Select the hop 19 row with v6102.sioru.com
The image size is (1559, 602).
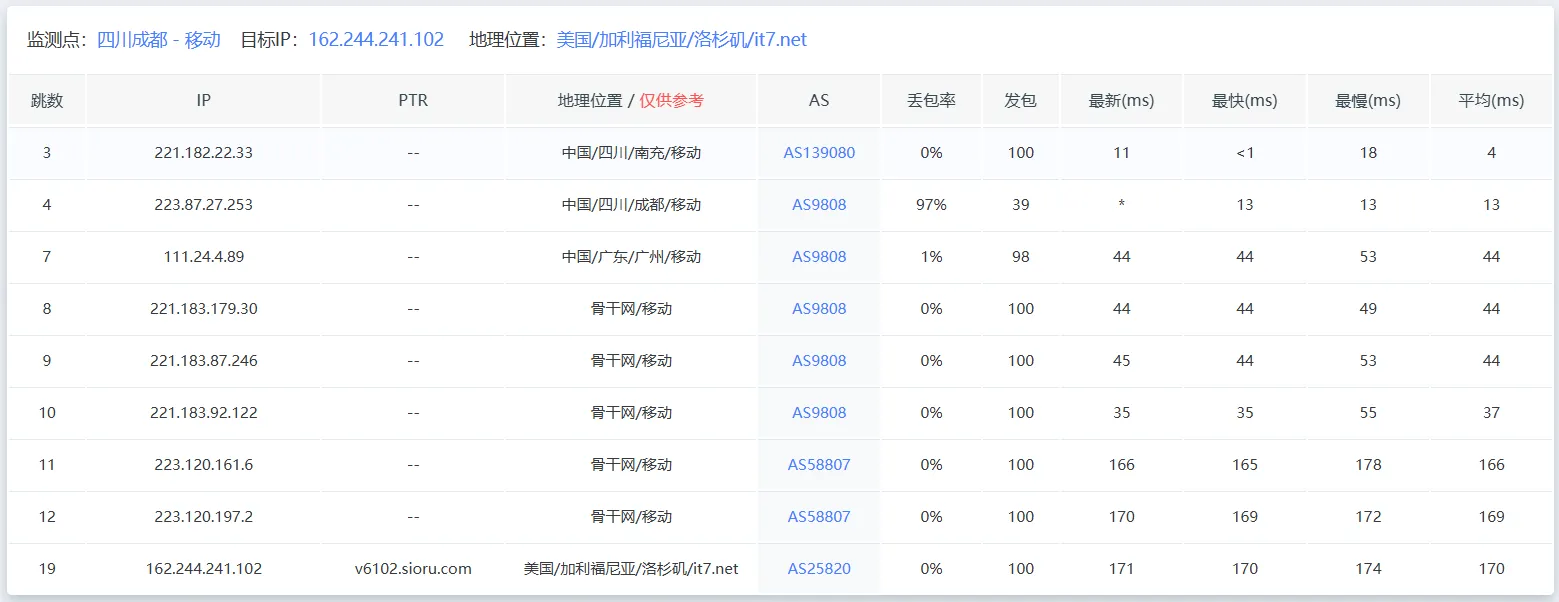(x=203, y=568)
